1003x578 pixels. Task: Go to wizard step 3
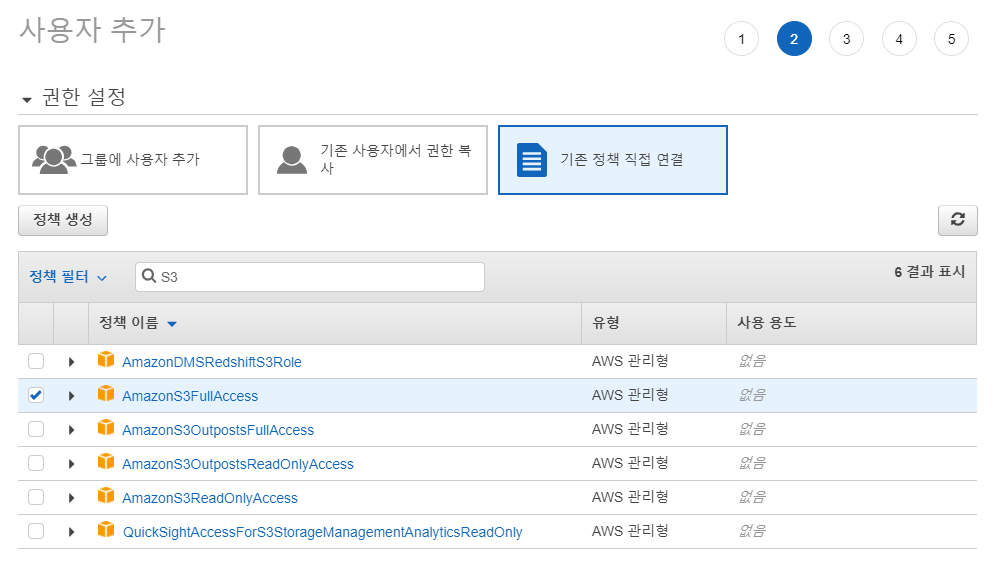846,39
